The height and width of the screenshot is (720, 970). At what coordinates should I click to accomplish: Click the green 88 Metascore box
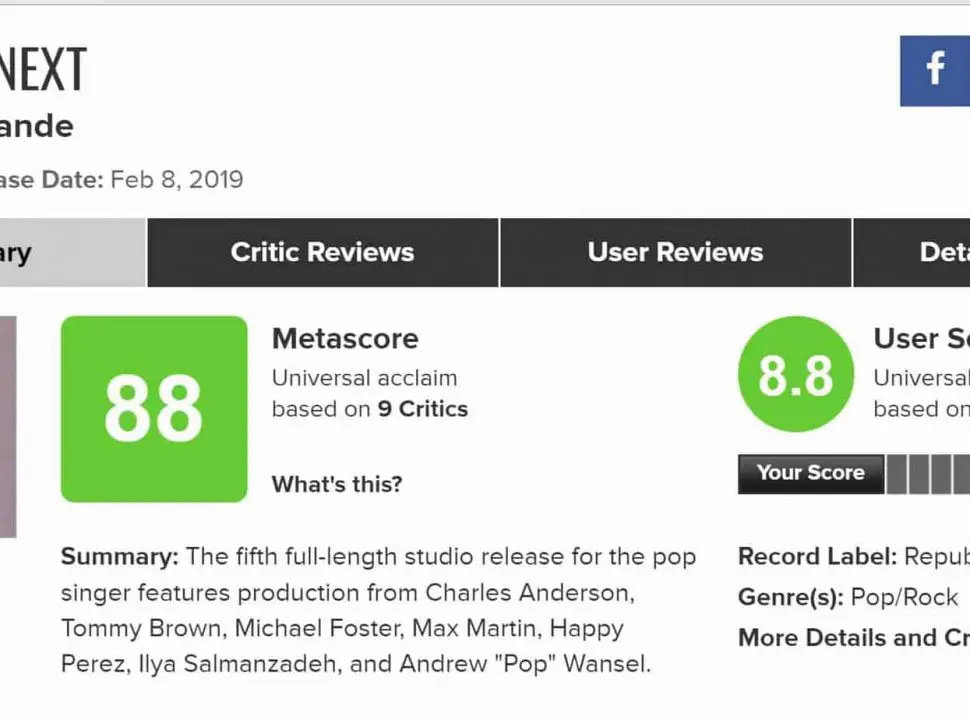pos(154,409)
